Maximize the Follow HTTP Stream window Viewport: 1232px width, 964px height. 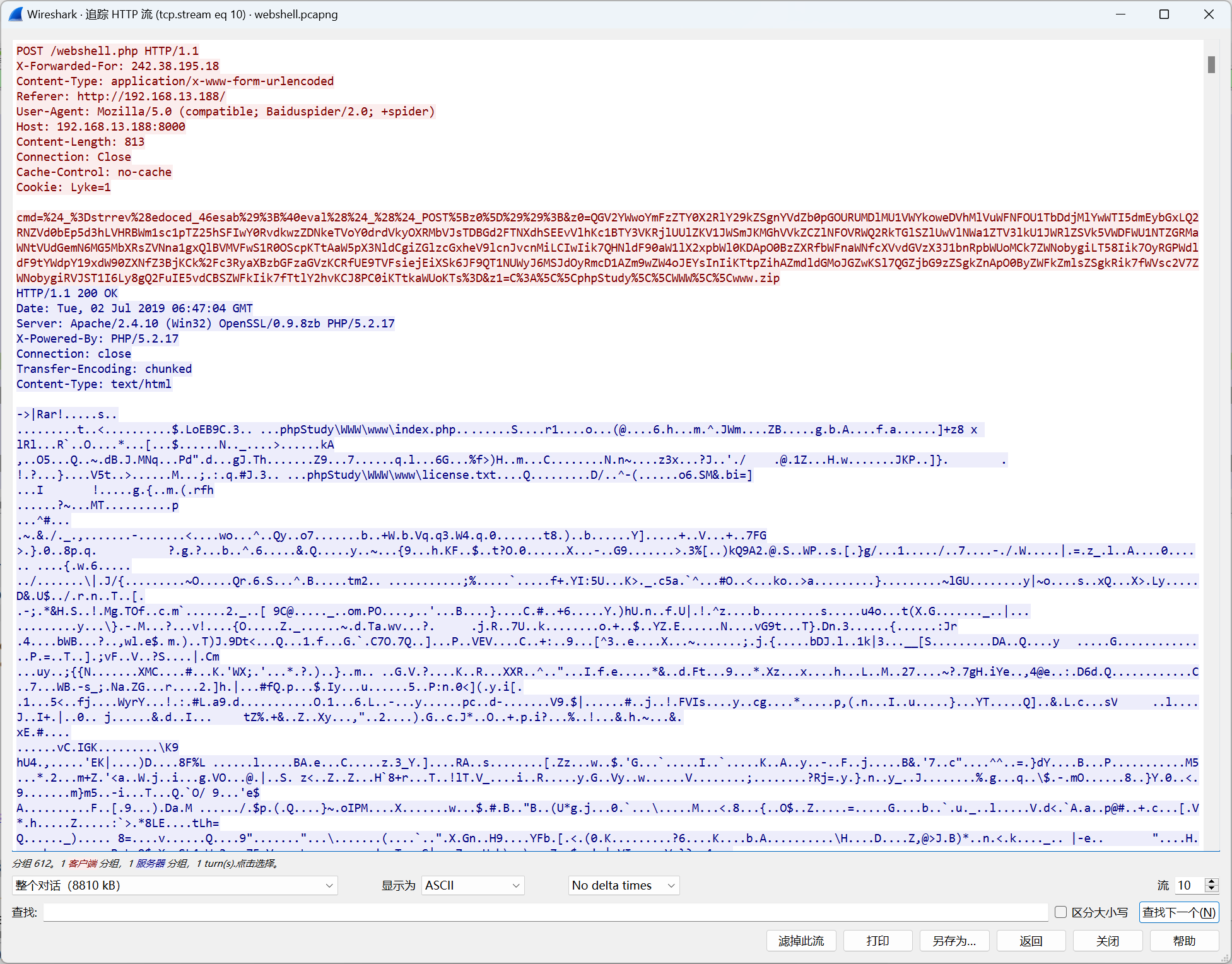[x=1165, y=14]
